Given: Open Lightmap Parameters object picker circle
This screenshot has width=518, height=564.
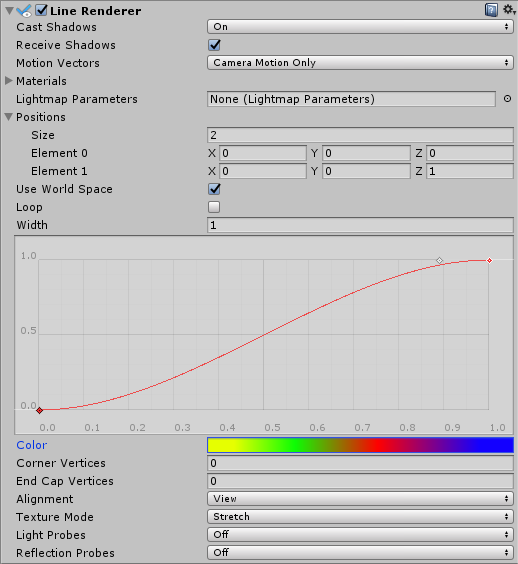Looking at the screenshot, I should point(507,99).
